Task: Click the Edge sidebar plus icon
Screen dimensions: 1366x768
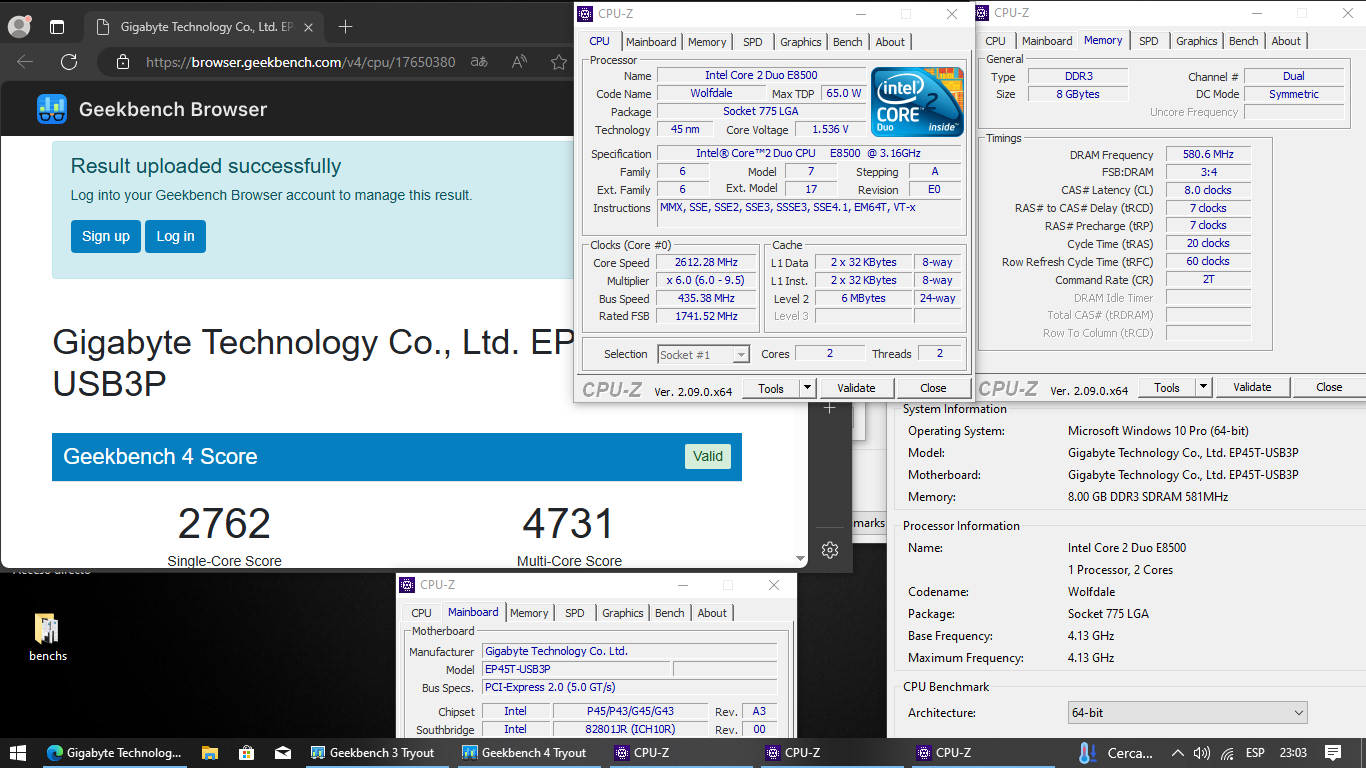Action: [x=829, y=408]
